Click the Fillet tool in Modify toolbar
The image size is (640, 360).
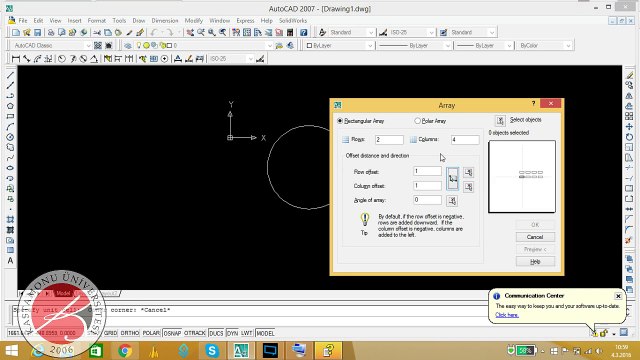point(629,229)
